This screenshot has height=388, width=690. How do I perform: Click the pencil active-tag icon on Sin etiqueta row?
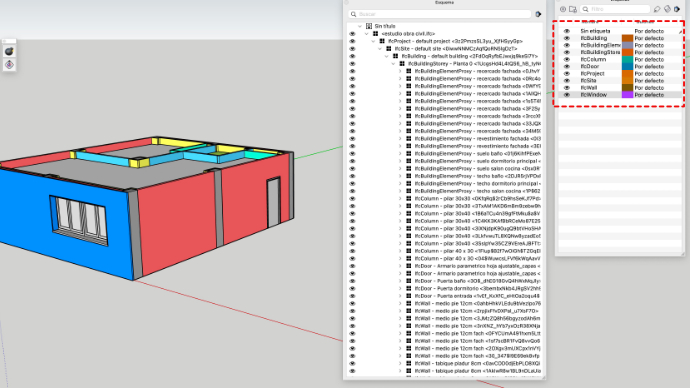point(680,31)
